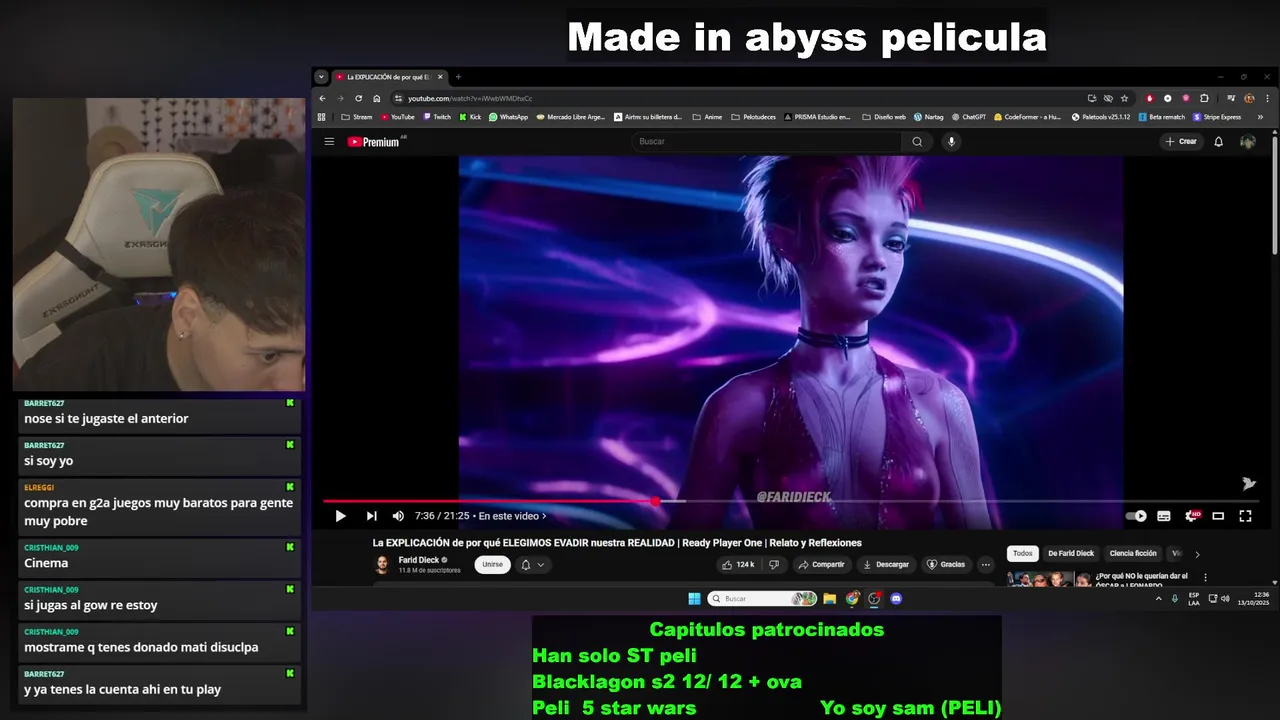The image size is (1280, 720).
Task: Switch the ESP LAA input language
Action: click(1194, 599)
